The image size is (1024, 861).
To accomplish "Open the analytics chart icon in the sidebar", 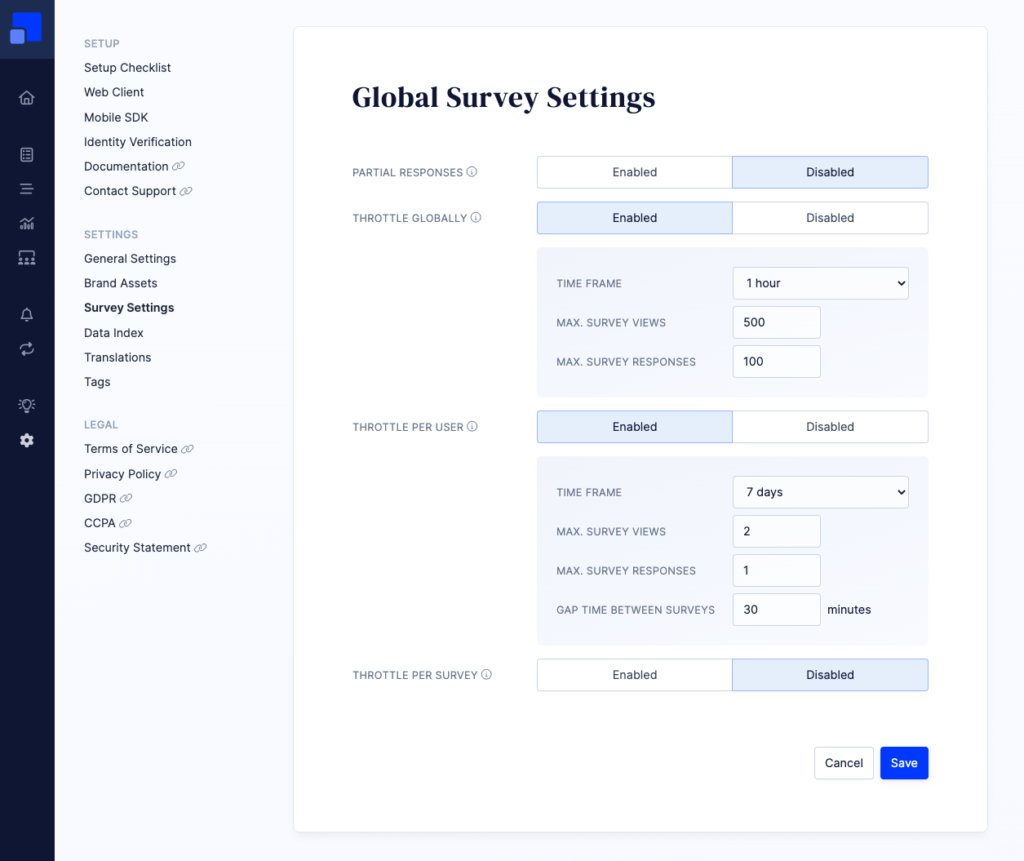I will click(27, 223).
